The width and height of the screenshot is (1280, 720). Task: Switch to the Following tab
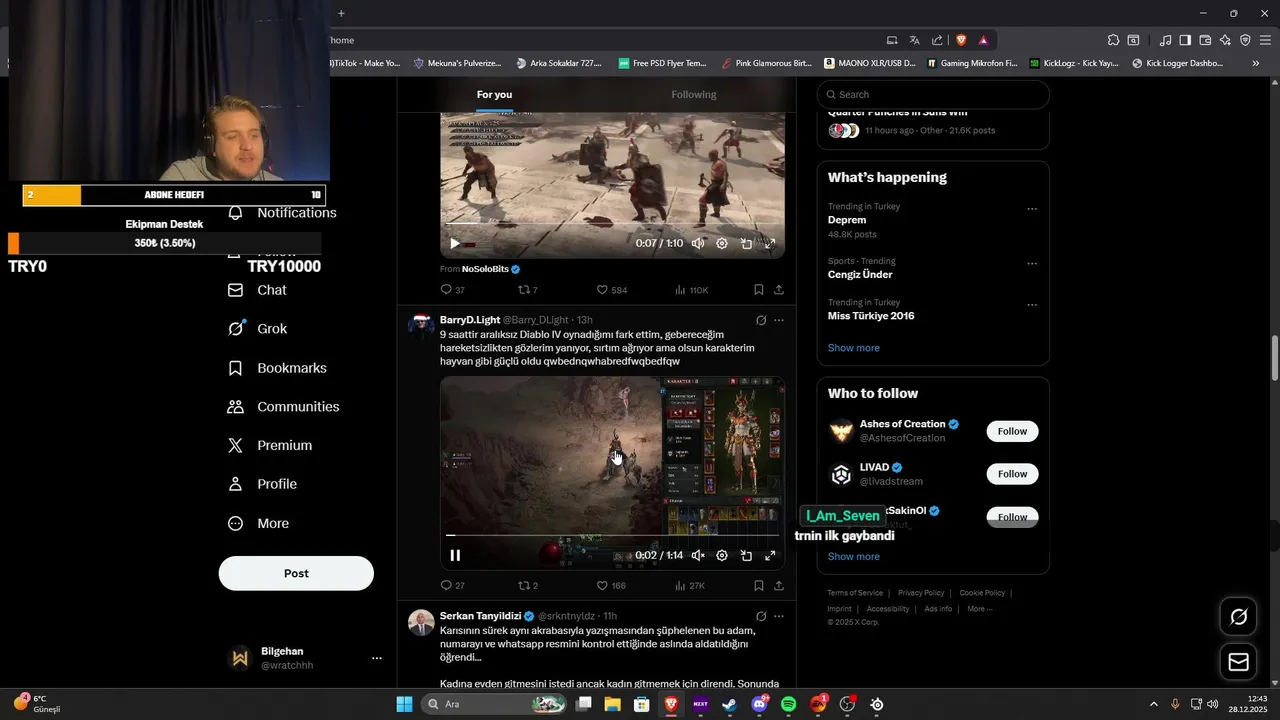click(x=694, y=94)
